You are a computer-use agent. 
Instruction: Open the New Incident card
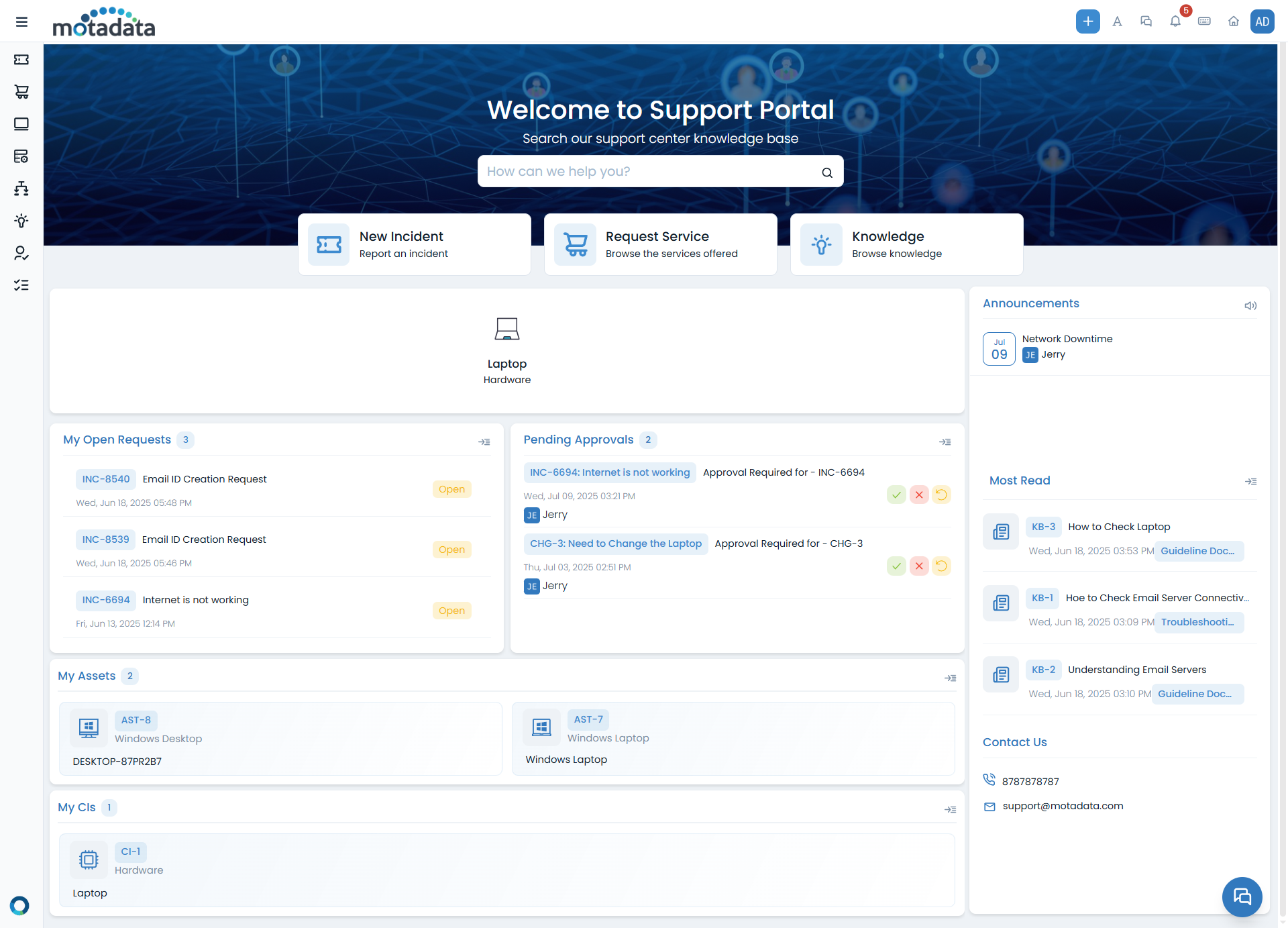pyautogui.click(x=414, y=244)
